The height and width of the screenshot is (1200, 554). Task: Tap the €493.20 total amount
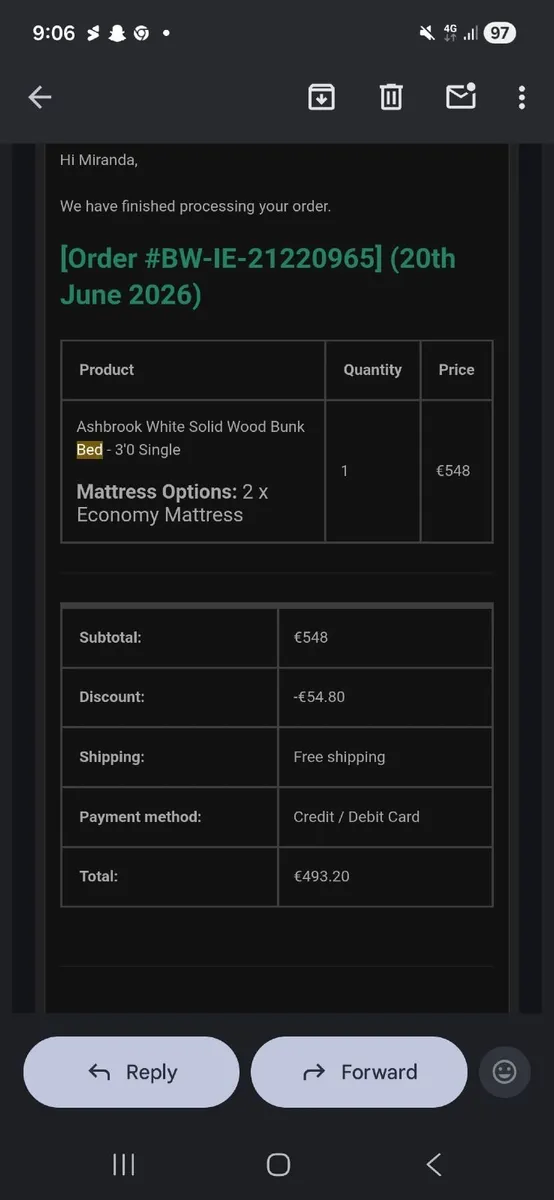[321, 876]
